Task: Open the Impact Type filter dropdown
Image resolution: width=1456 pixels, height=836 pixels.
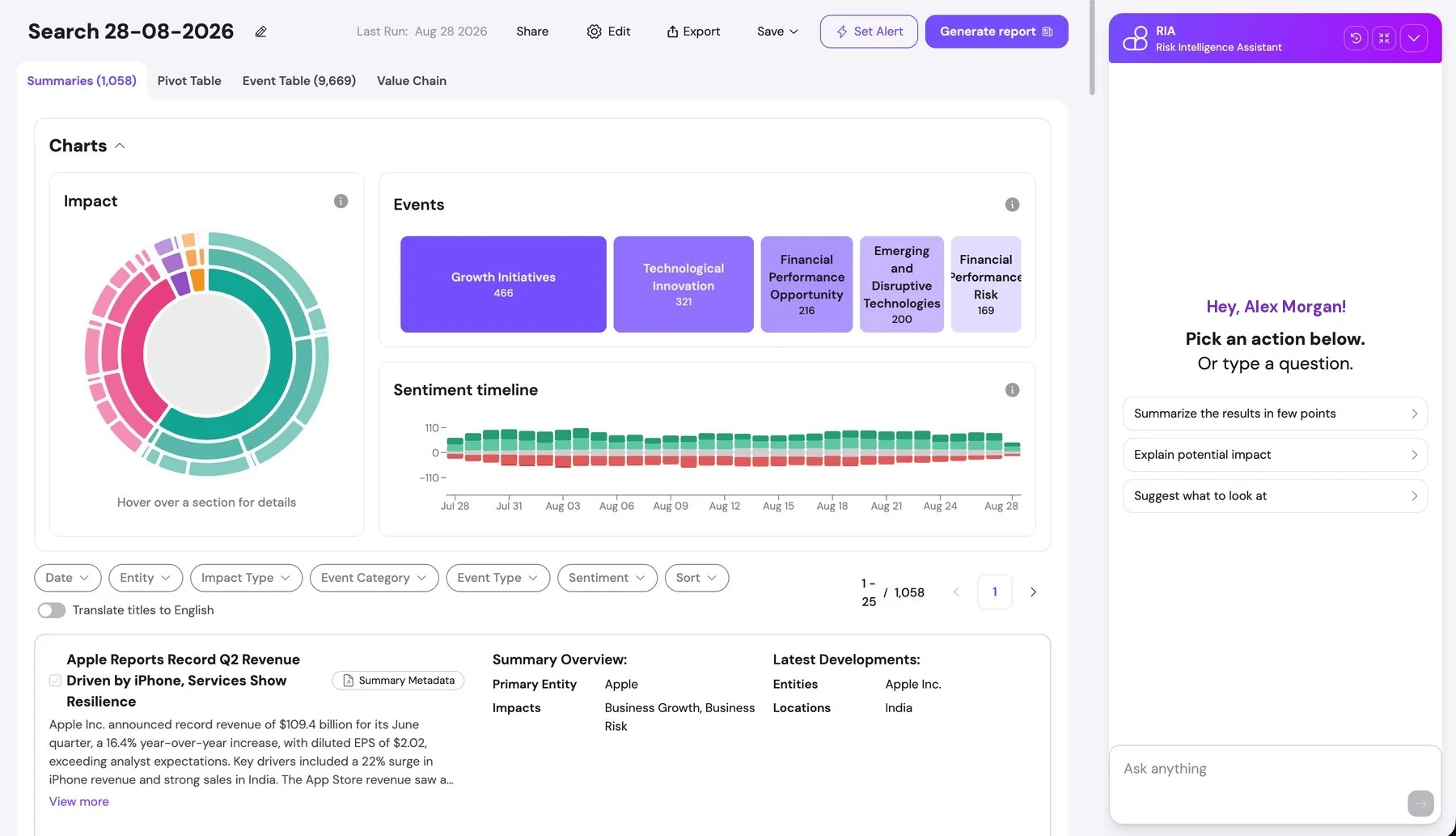Action: coord(246,578)
